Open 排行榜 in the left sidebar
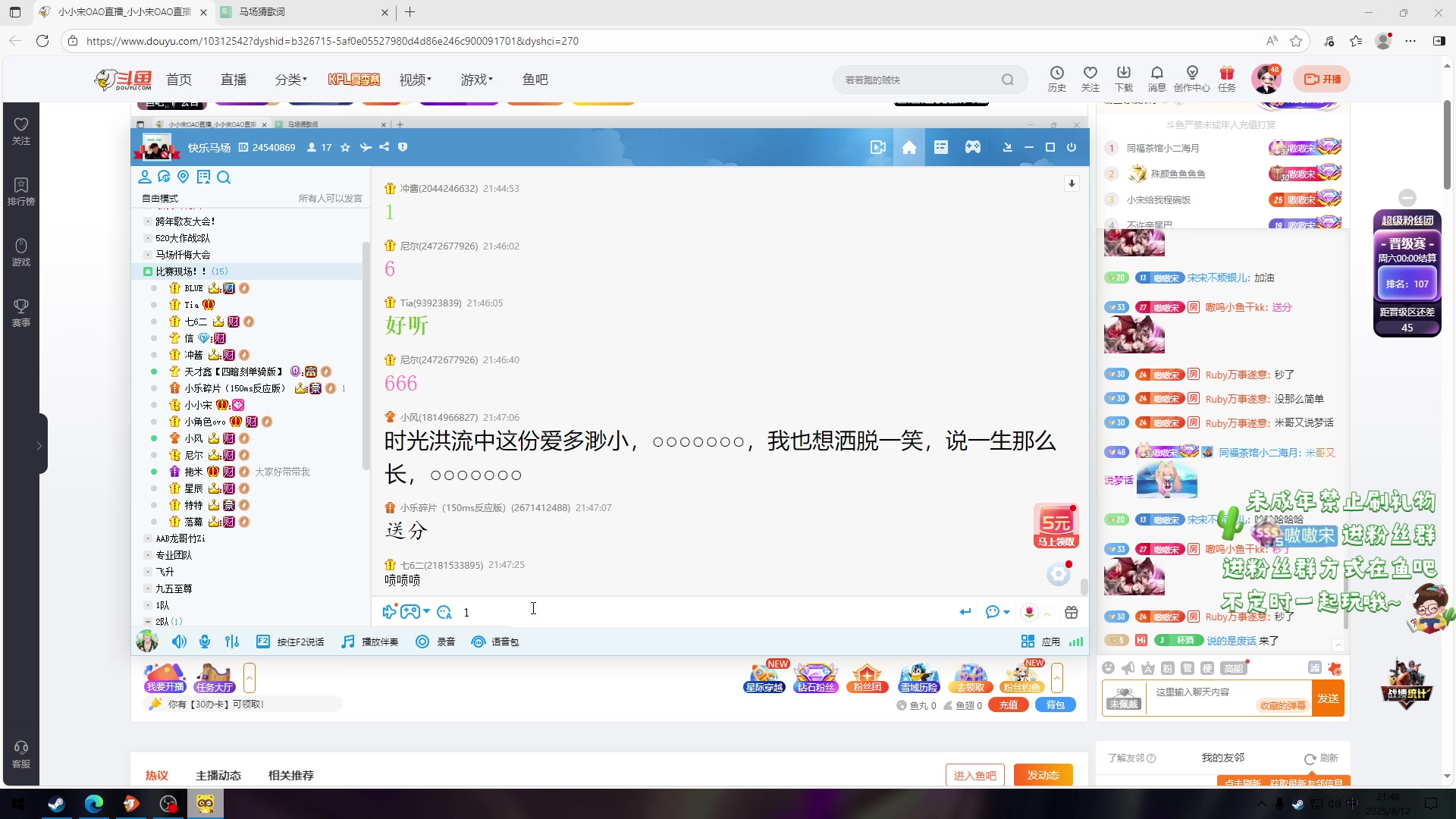The height and width of the screenshot is (819, 1456). click(21, 191)
